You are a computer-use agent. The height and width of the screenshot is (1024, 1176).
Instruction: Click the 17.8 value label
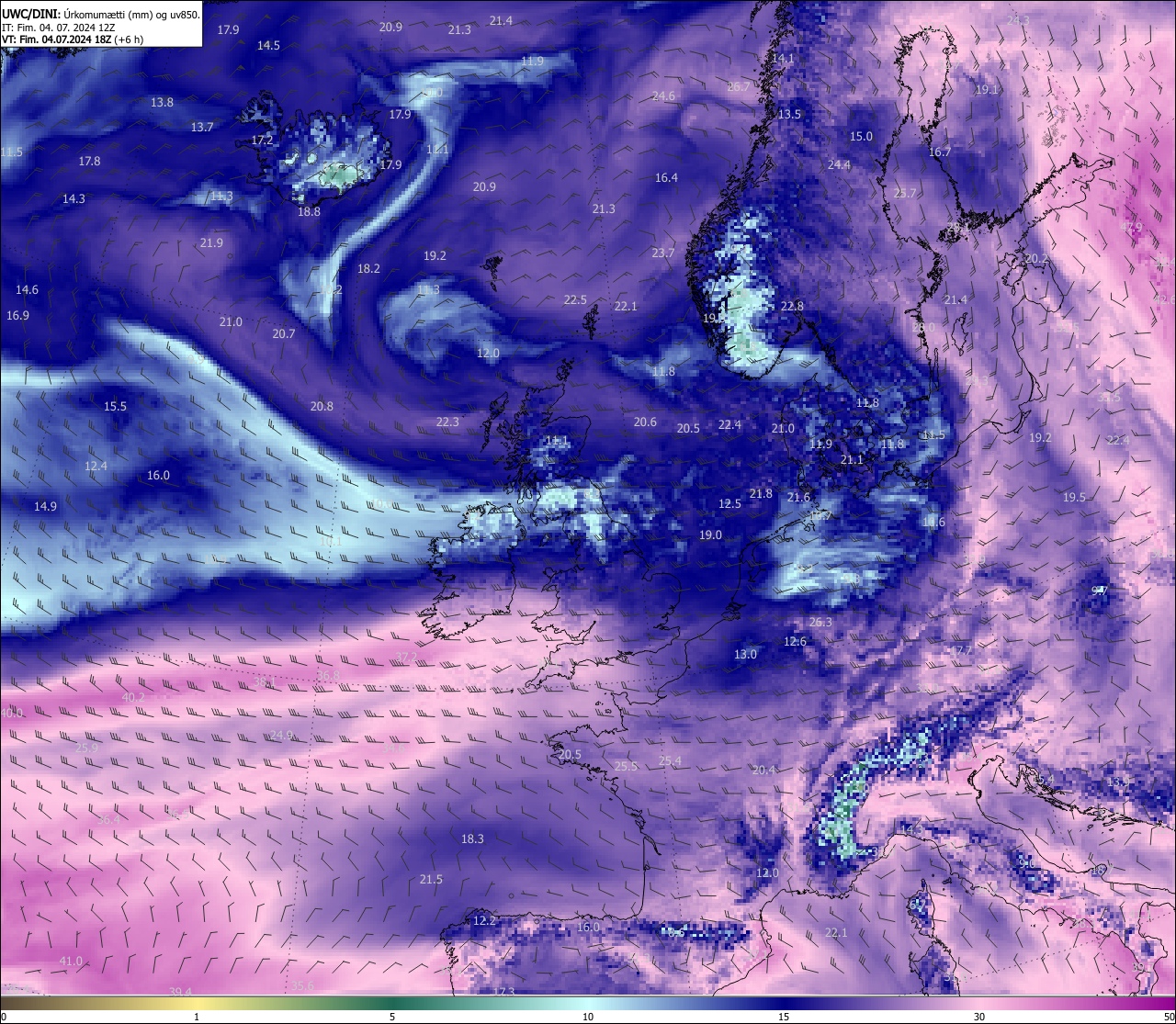89,162
